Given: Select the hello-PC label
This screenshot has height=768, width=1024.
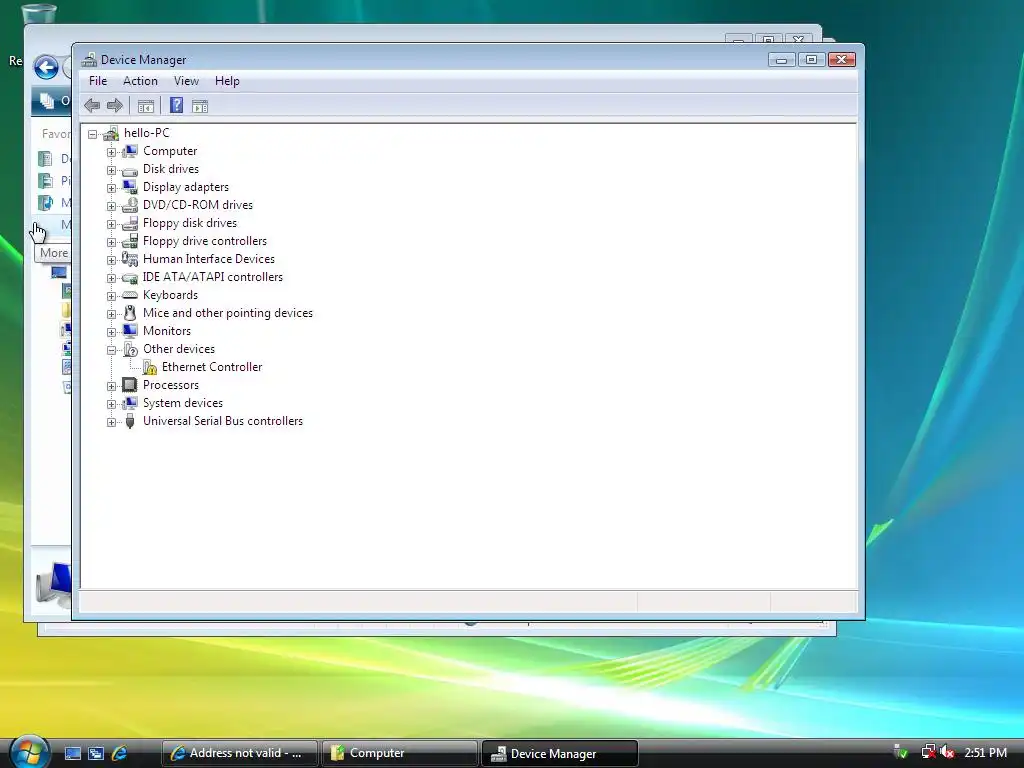Looking at the screenshot, I should [146, 133].
